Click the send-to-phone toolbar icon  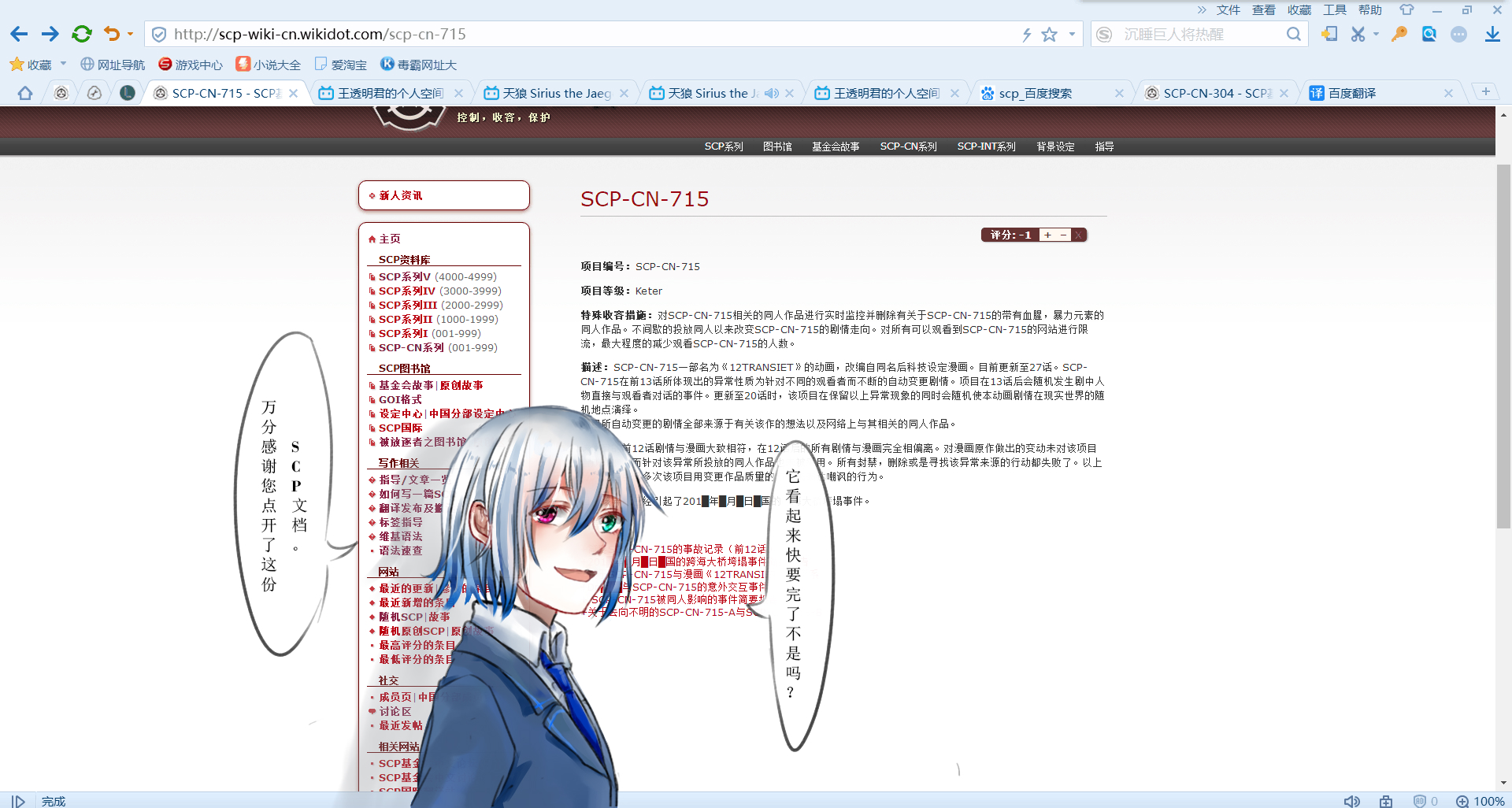(1329, 34)
